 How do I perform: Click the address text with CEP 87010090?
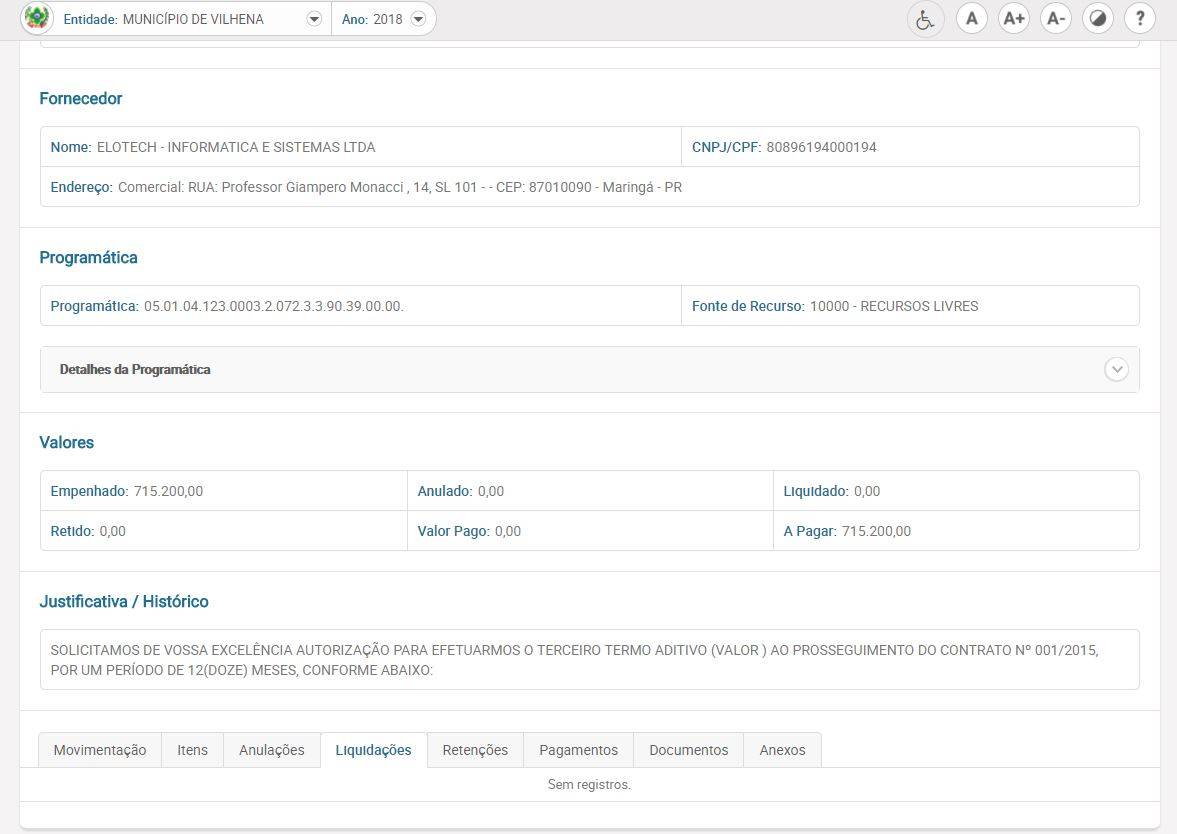click(x=400, y=187)
